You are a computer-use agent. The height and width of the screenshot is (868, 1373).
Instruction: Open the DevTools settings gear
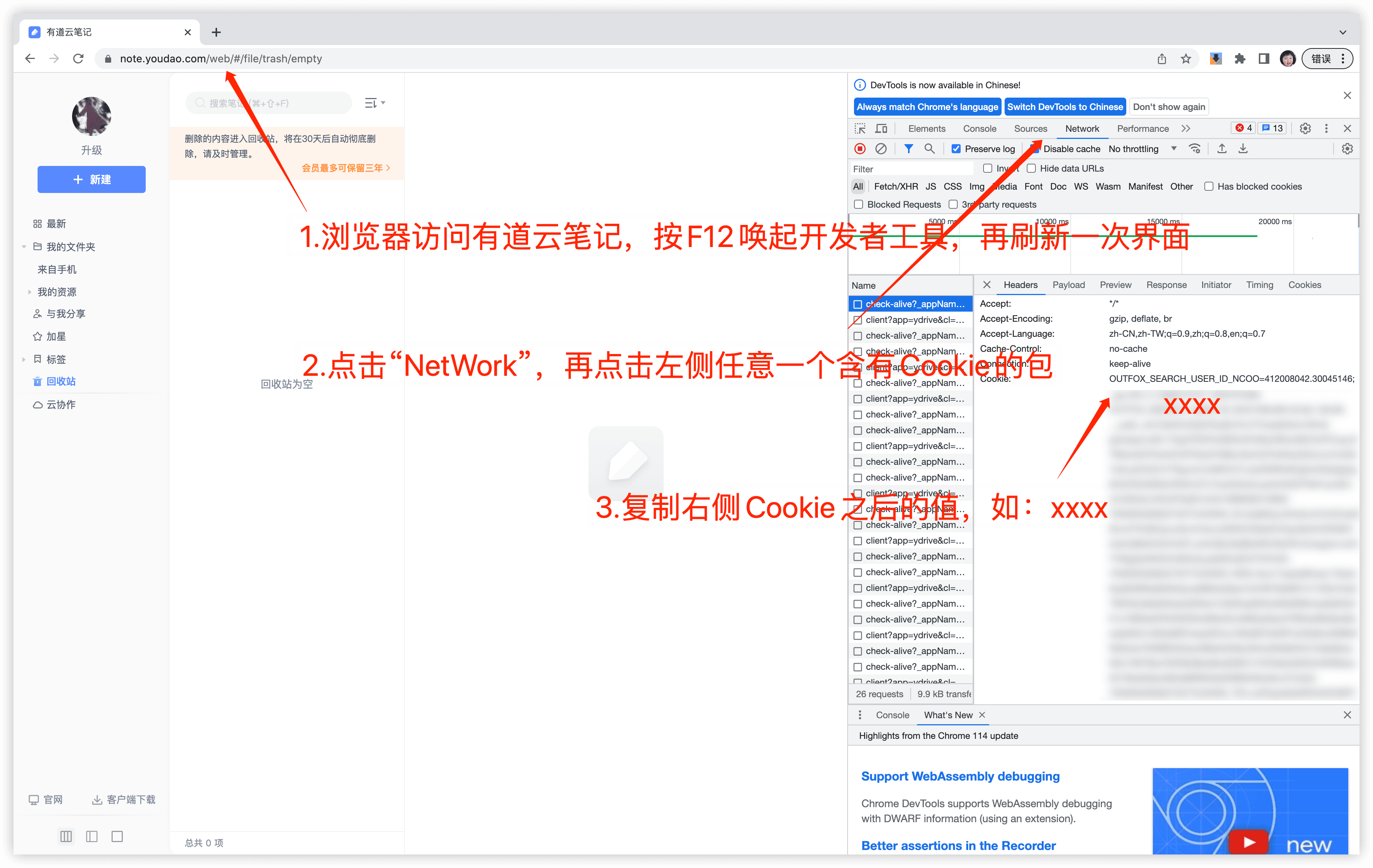1305,129
